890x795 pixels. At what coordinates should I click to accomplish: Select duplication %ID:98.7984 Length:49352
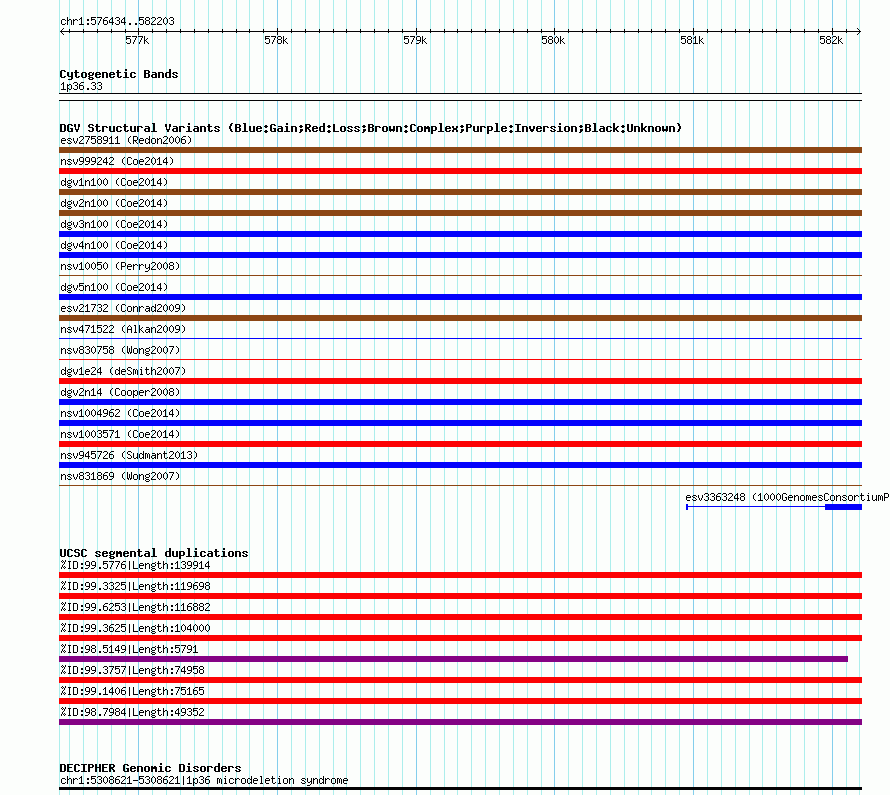coord(132,712)
